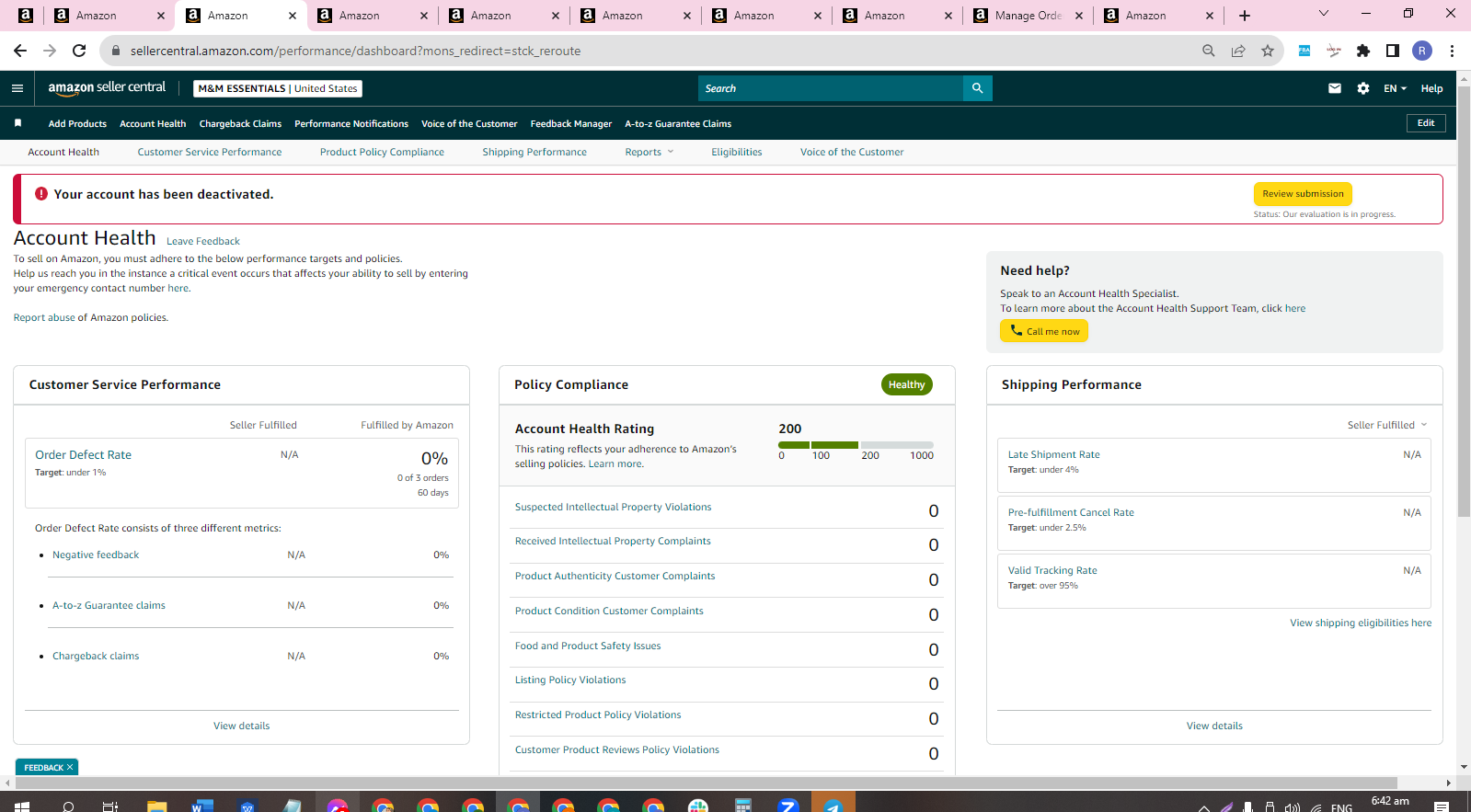
Task: Switch to the Manage Orders browser tab
Action: (1028, 16)
